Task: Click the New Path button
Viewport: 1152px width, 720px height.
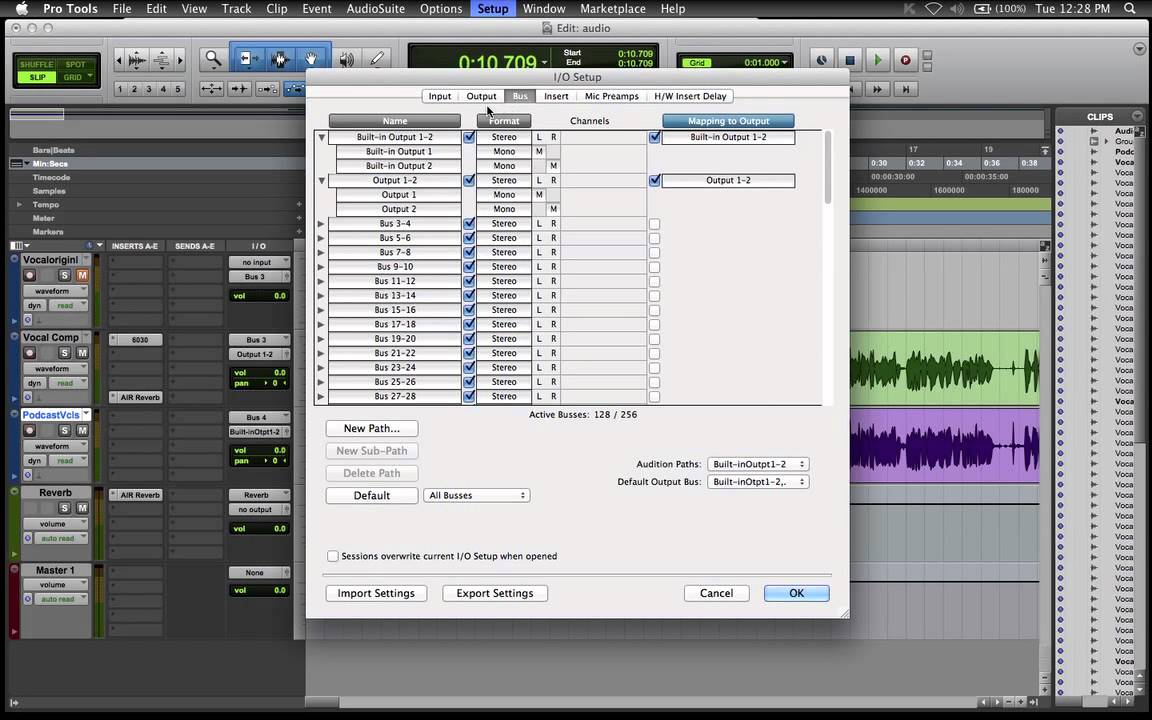Action: click(x=372, y=428)
